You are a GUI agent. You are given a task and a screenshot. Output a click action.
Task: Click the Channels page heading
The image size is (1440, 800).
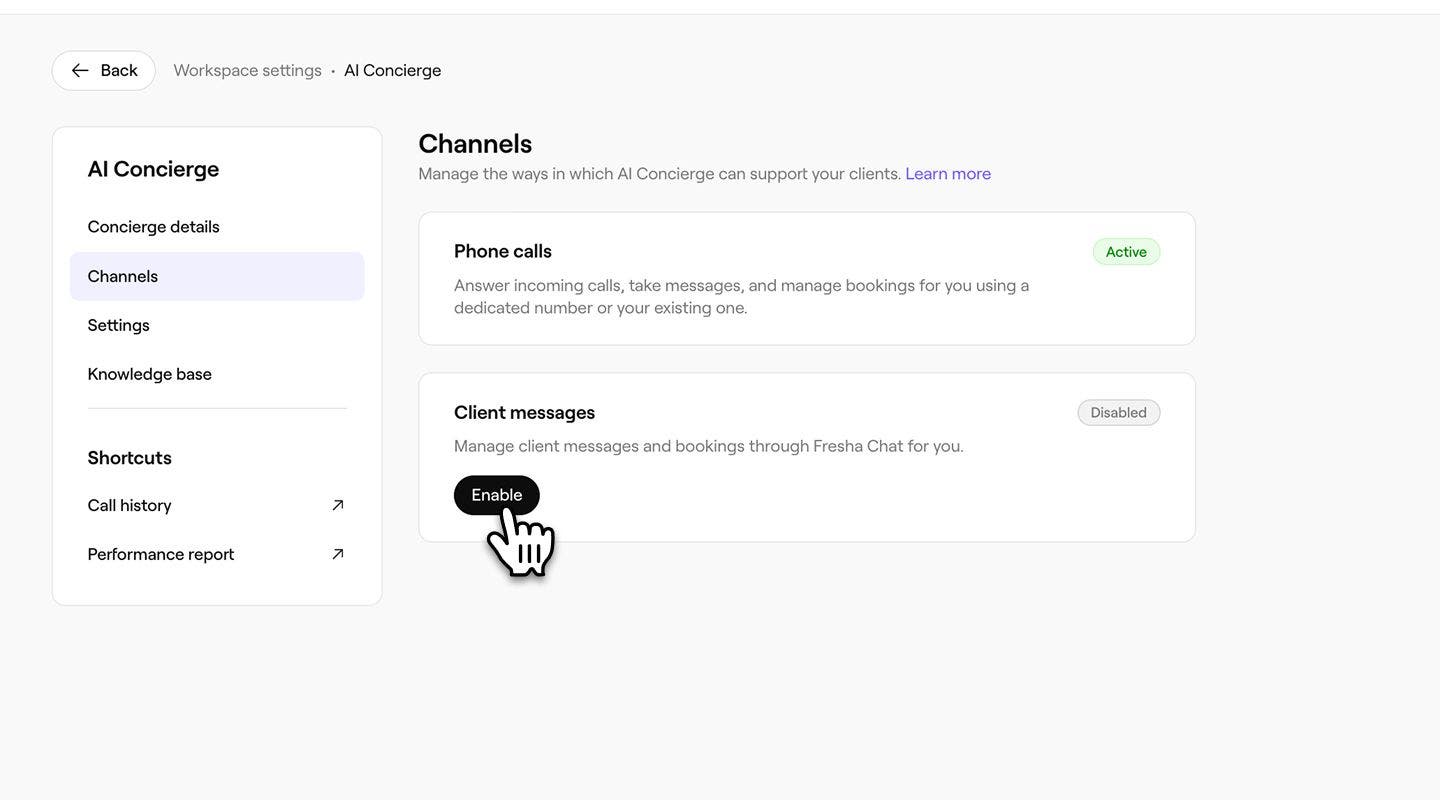475,144
